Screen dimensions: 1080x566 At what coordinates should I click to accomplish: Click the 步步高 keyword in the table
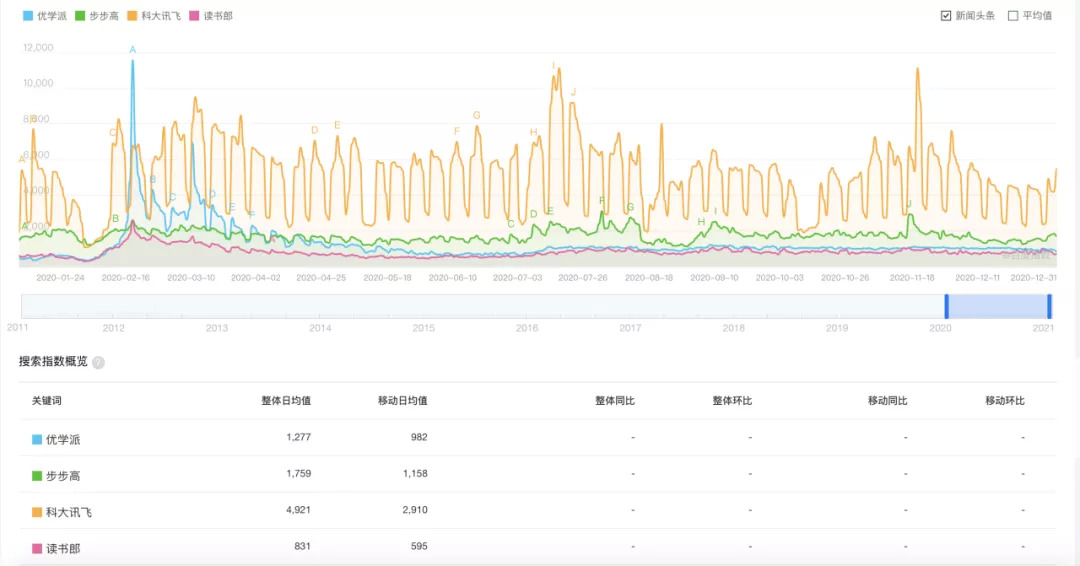click(63, 476)
